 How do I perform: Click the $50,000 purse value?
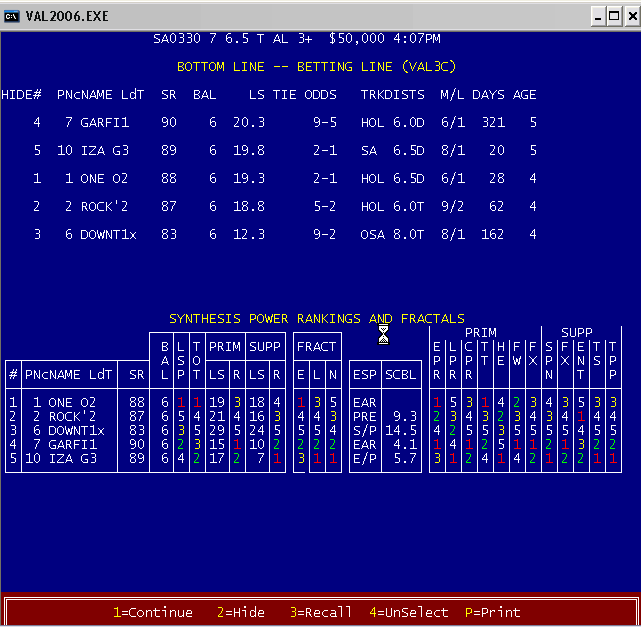(x=356, y=39)
